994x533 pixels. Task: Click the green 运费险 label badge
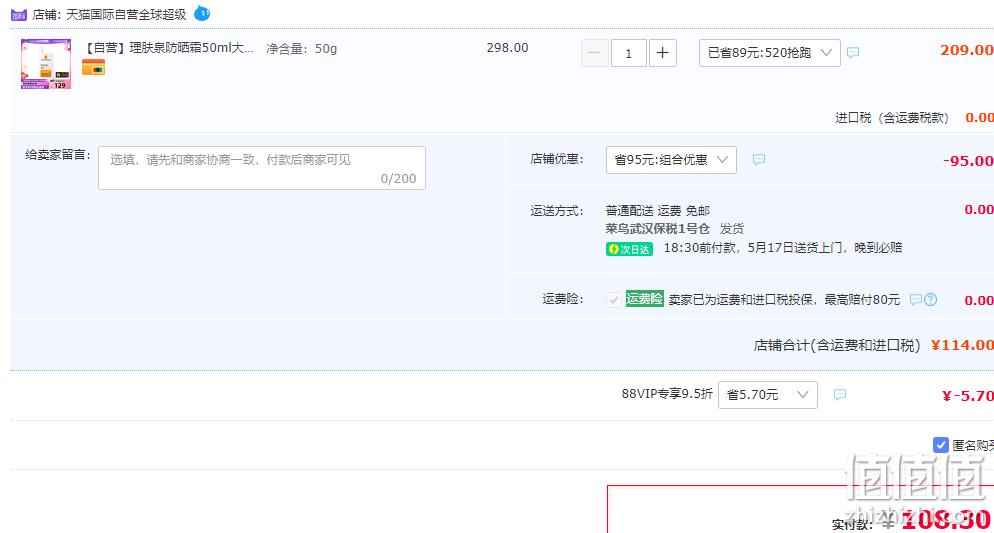click(x=644, y=299)
